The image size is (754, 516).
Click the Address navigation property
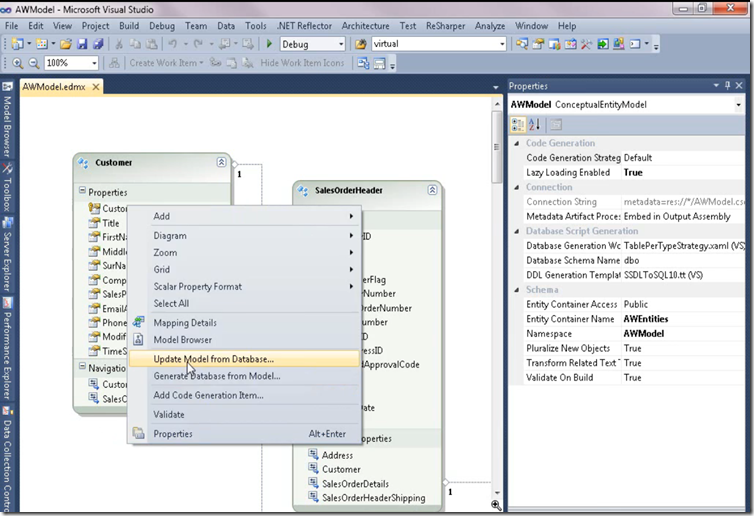click(x=337, y=455)
